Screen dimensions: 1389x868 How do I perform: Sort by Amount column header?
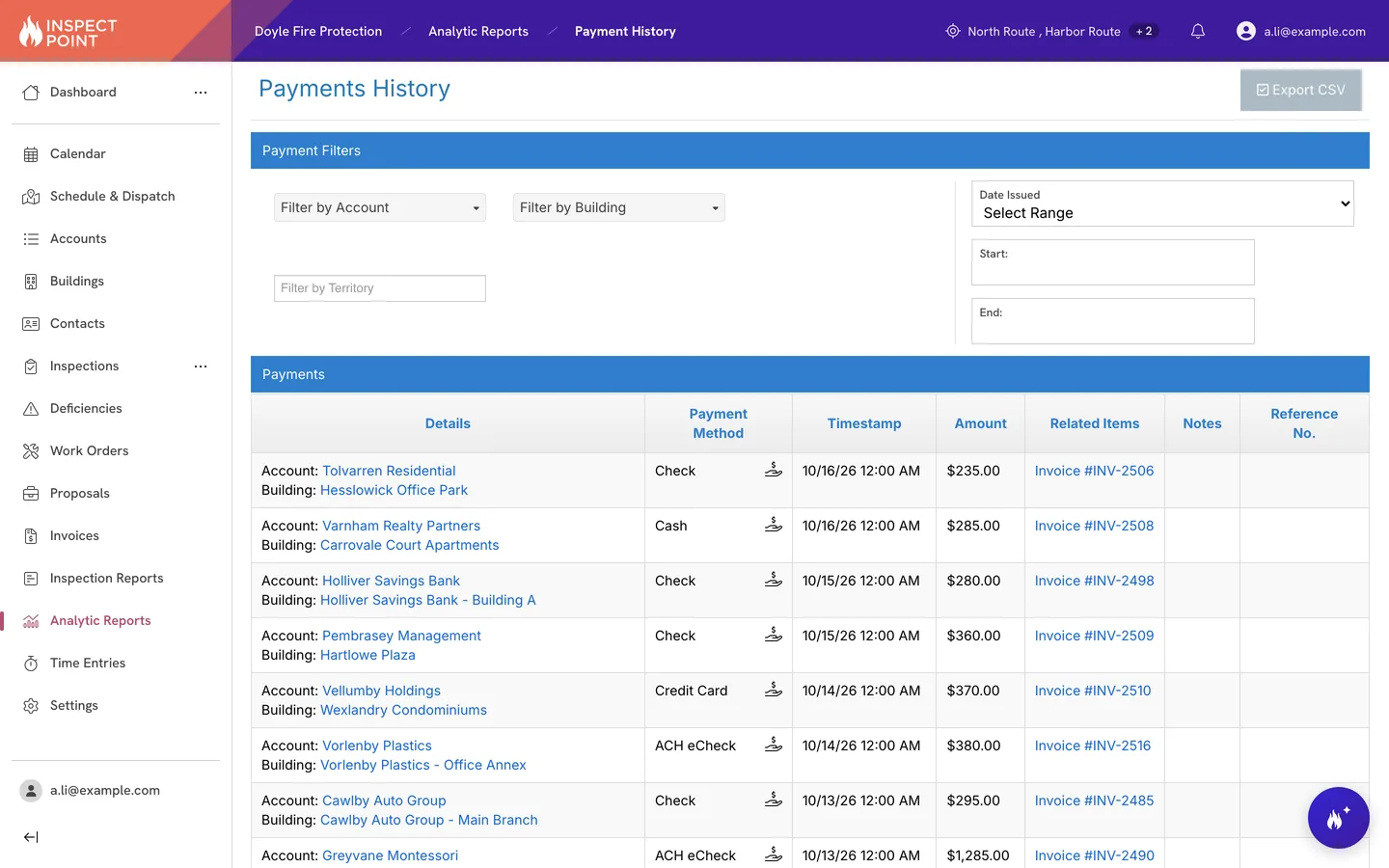[x=980, y=423]
